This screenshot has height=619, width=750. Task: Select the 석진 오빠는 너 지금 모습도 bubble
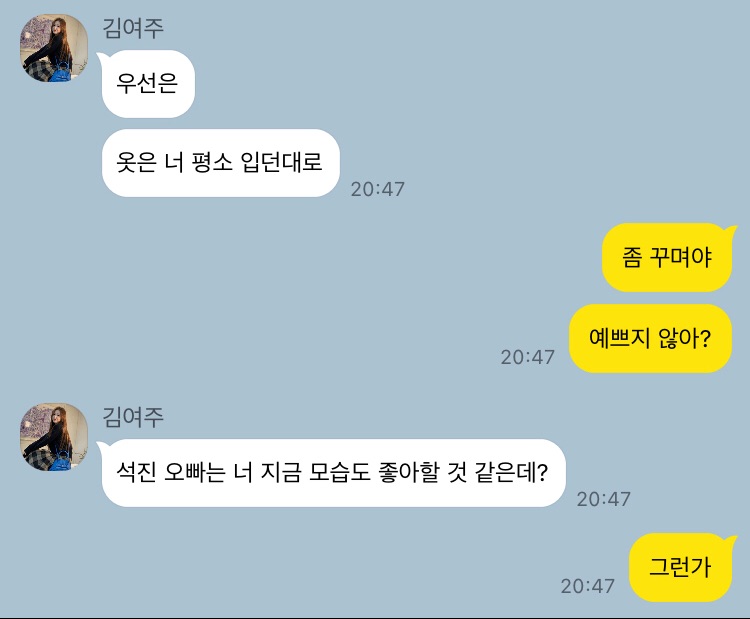click(x=333, y=473)
